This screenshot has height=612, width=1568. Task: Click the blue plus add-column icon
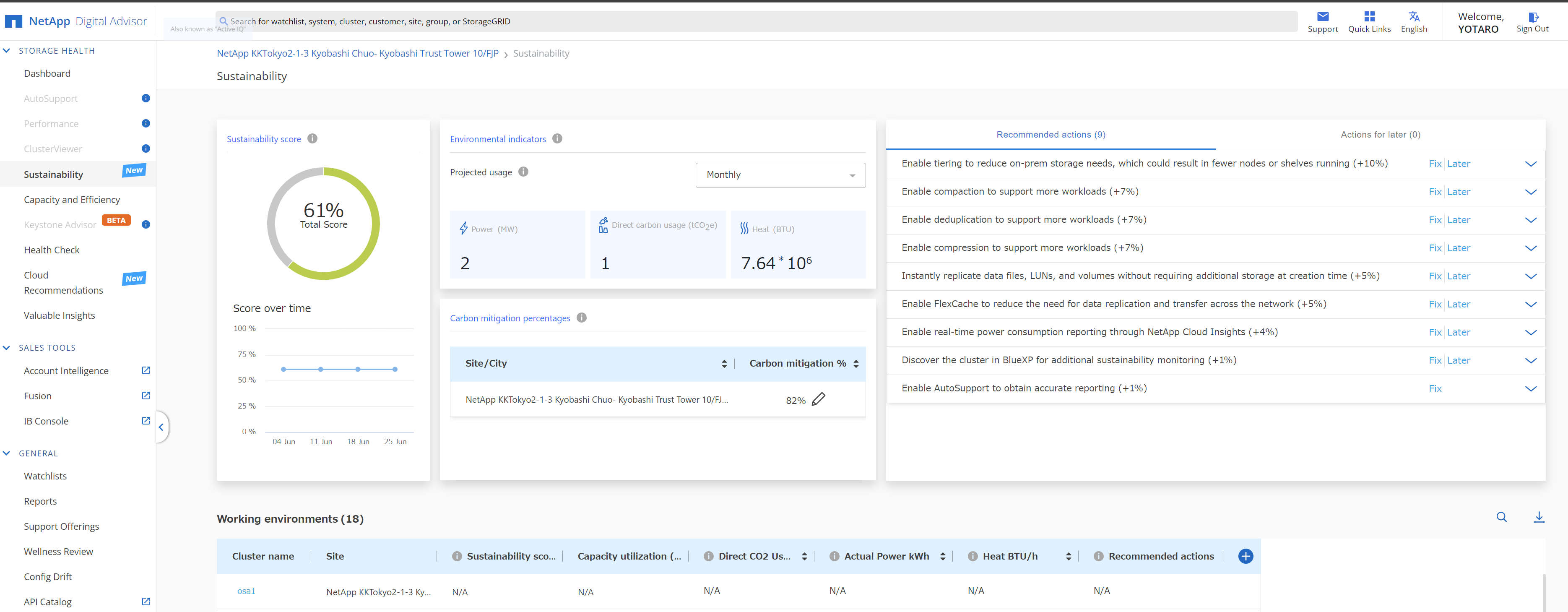coord(1245,556)
